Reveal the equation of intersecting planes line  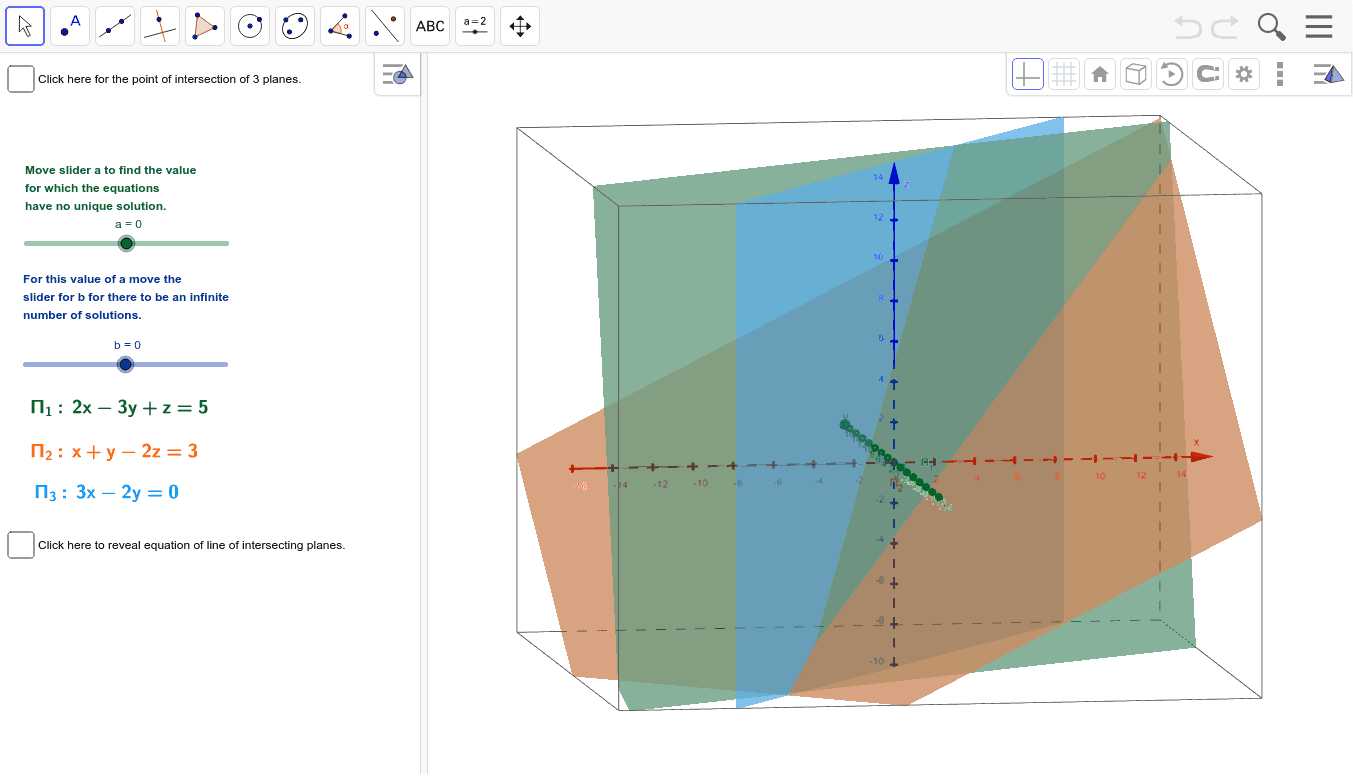click(20, 545)
